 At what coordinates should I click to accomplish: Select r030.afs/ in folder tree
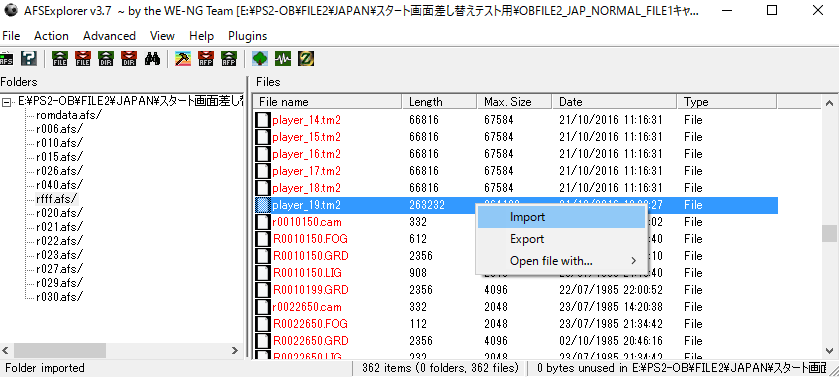pos(59,296)
